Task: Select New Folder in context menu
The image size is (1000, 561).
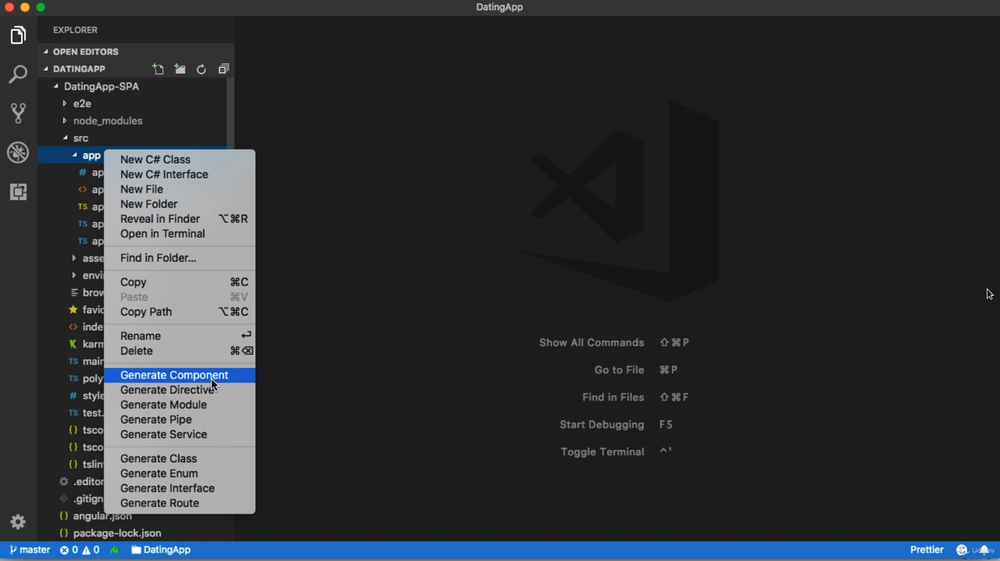Action: 179,204
